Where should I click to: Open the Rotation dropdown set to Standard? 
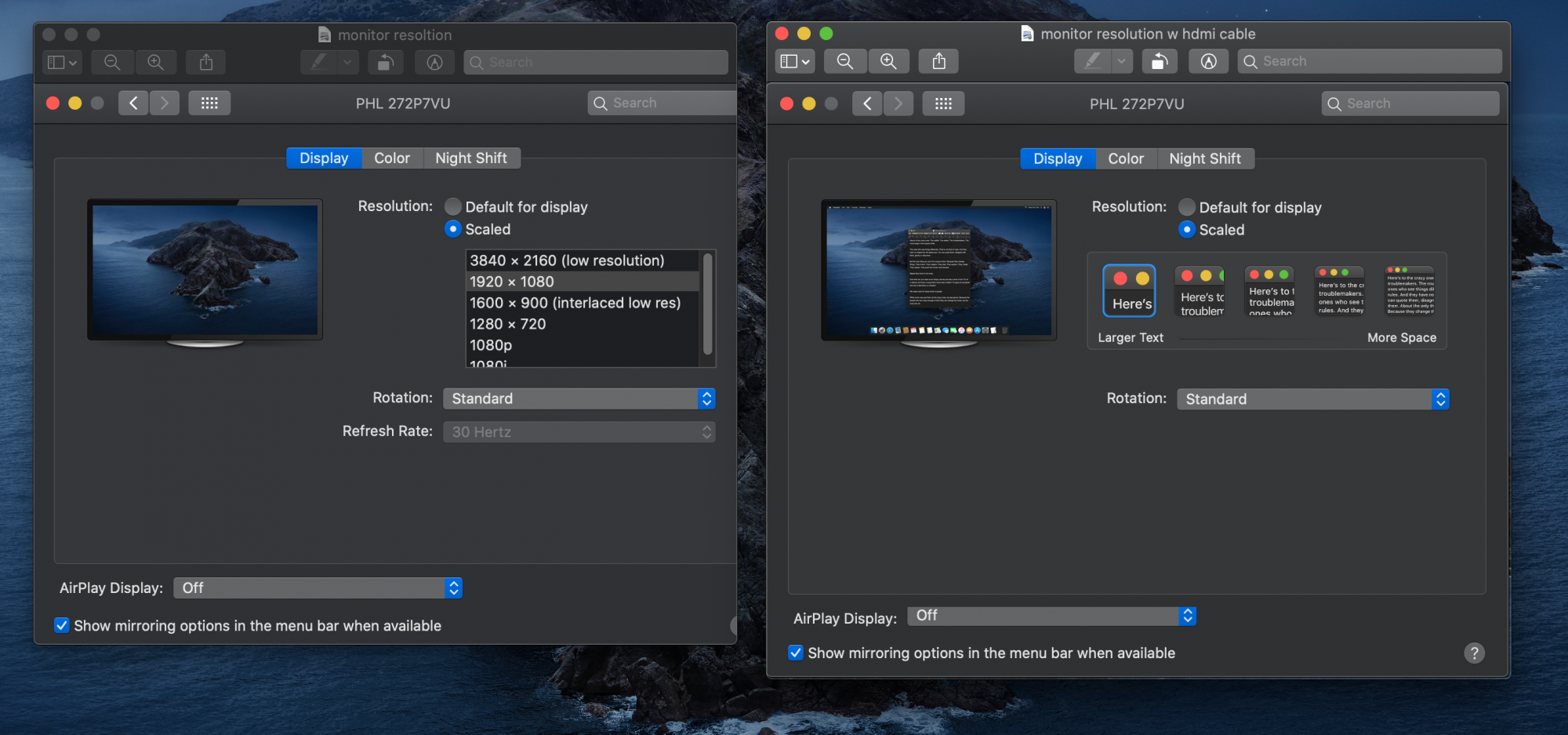click(x=579, y=398)
